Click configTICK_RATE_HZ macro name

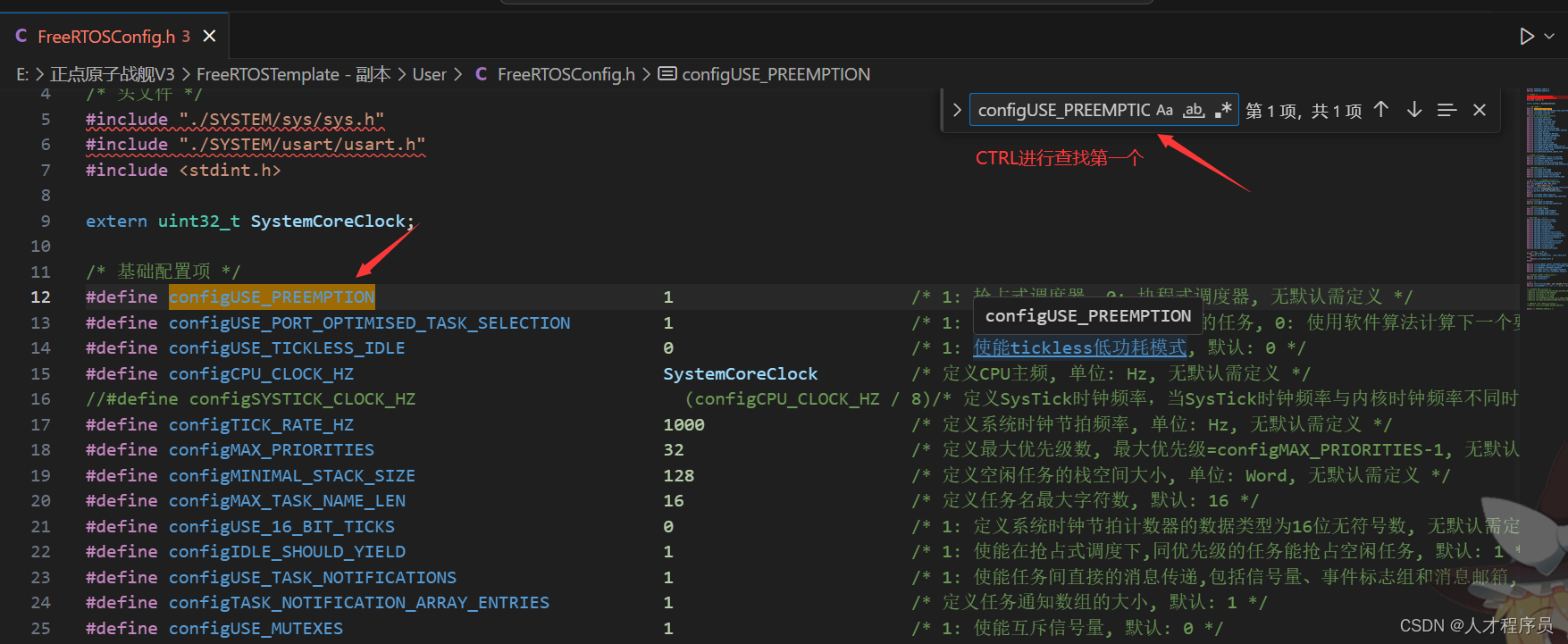tap(261, 424)
